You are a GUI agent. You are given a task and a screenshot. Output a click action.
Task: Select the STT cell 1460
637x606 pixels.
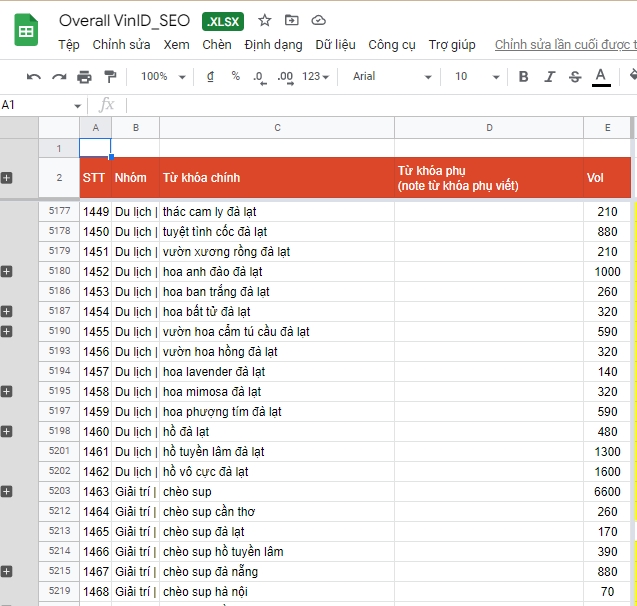pyautogui.click(x=95, y=432)
